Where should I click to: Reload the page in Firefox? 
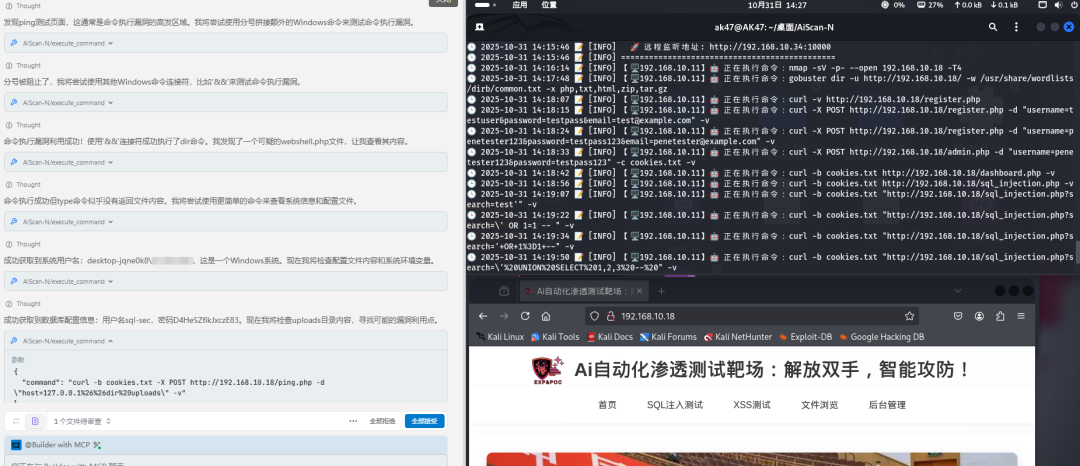[x=525, y=316]
